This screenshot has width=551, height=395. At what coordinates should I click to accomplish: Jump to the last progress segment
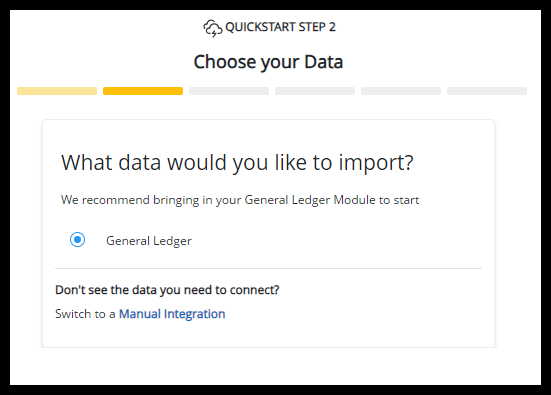click(x=487, y=91)
